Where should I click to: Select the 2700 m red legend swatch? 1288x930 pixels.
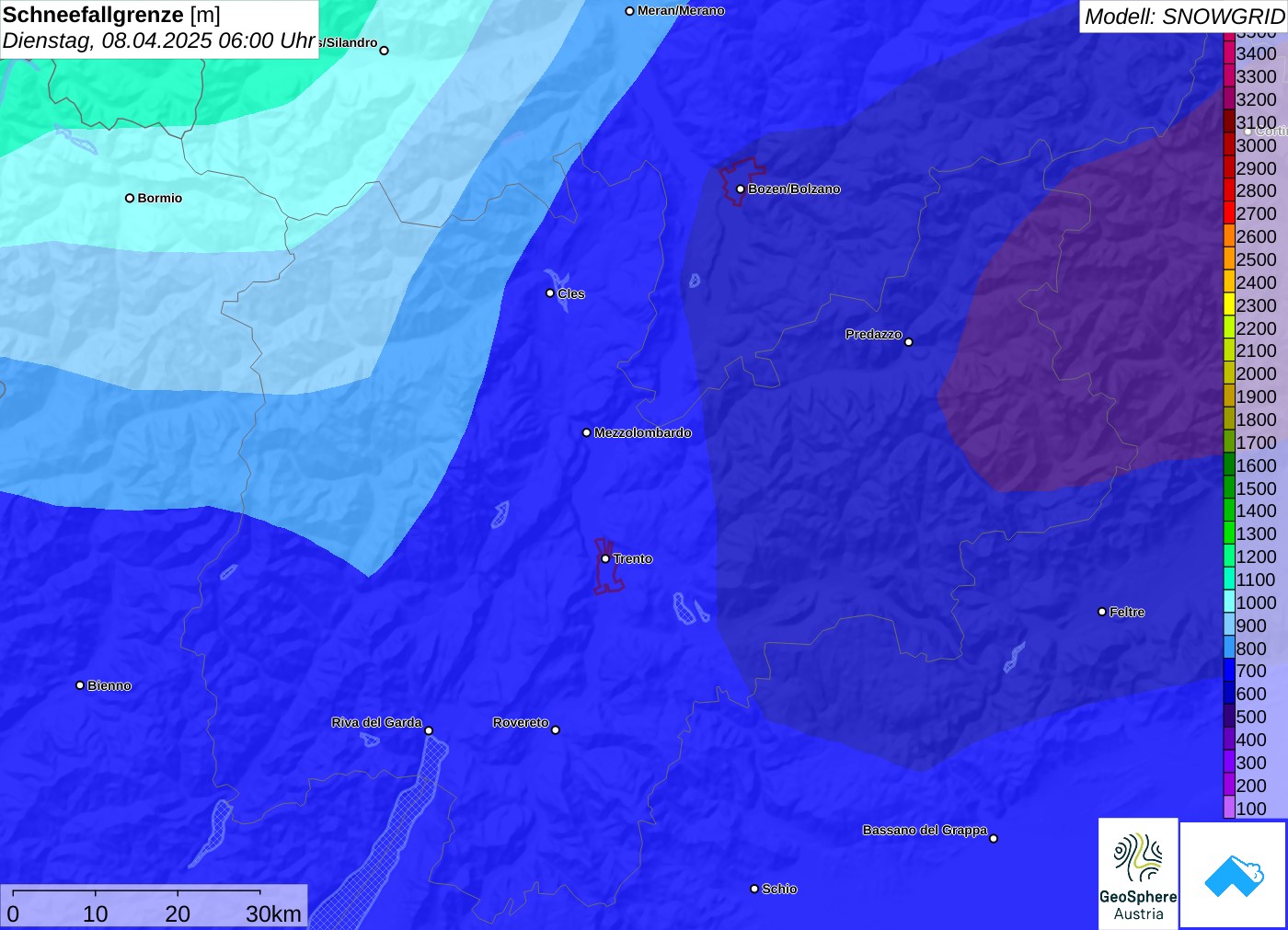[x=1229, y=213]
